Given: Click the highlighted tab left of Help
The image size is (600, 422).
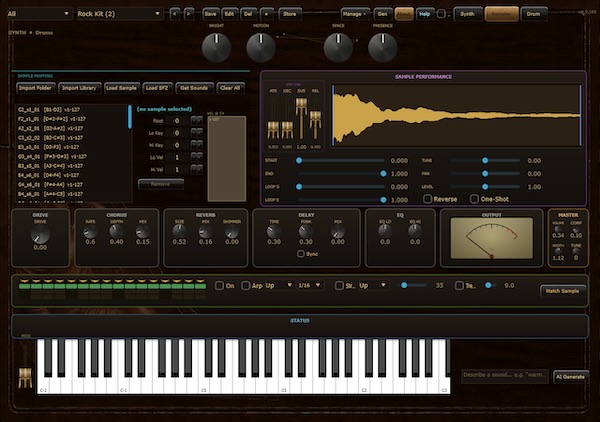Looking at the screenshot, I should tap(404, 14).
